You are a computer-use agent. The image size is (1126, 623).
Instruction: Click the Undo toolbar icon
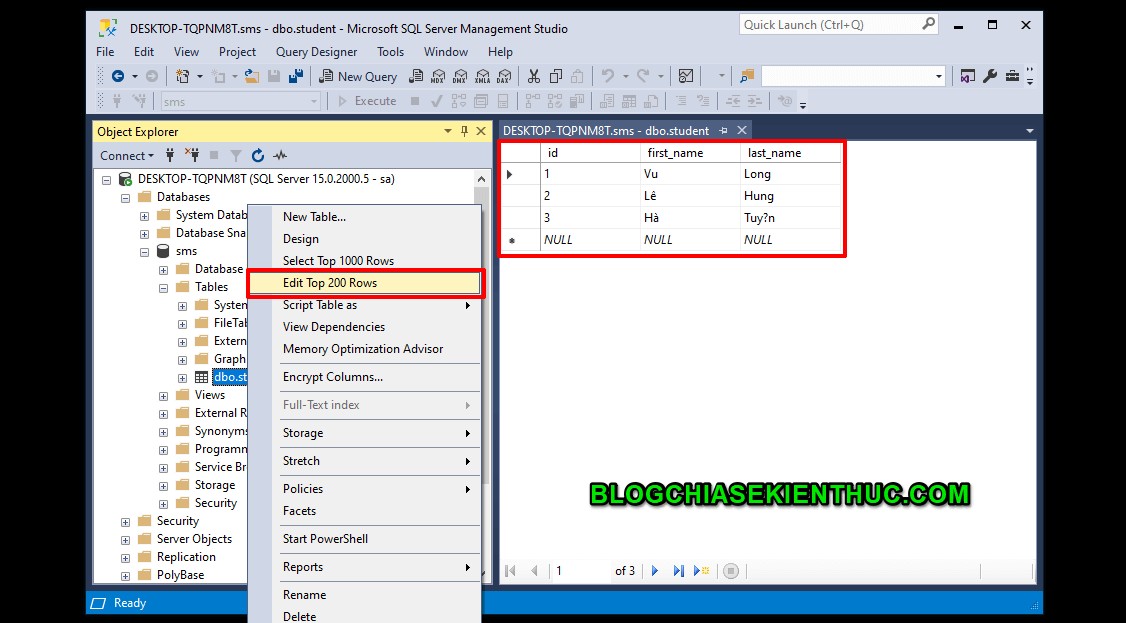(x=608, y=76)
